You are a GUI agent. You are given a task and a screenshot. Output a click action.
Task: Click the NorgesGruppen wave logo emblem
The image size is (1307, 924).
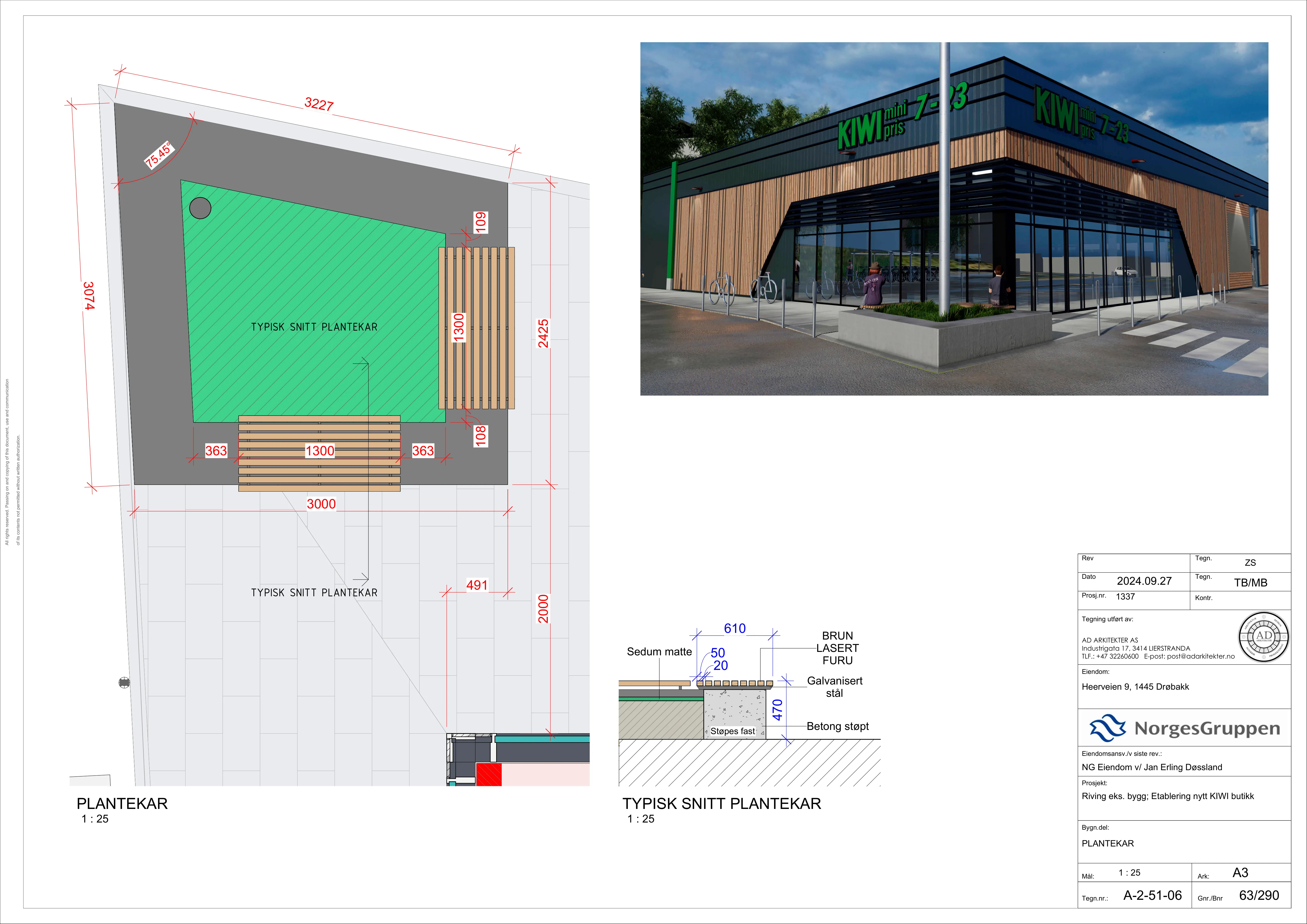1107,728
